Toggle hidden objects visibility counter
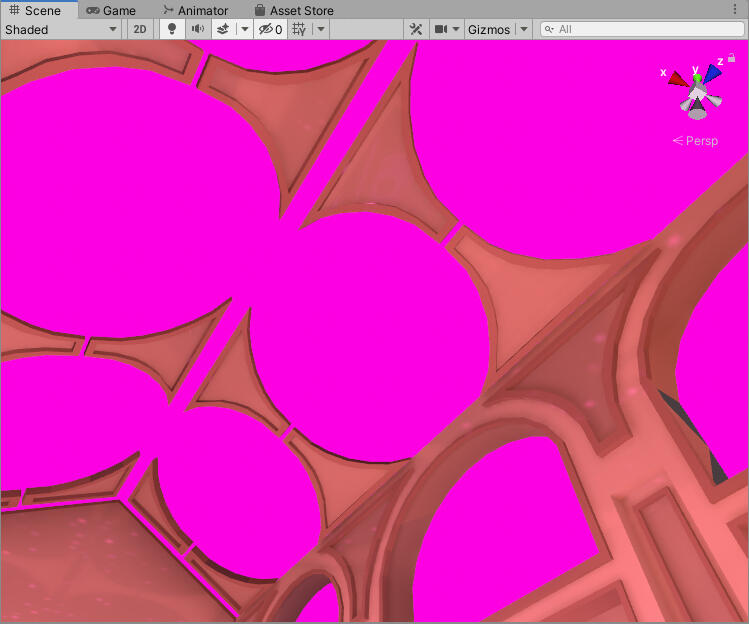The width and height of the screenshot is (749, 624). [x=270, y=29]
